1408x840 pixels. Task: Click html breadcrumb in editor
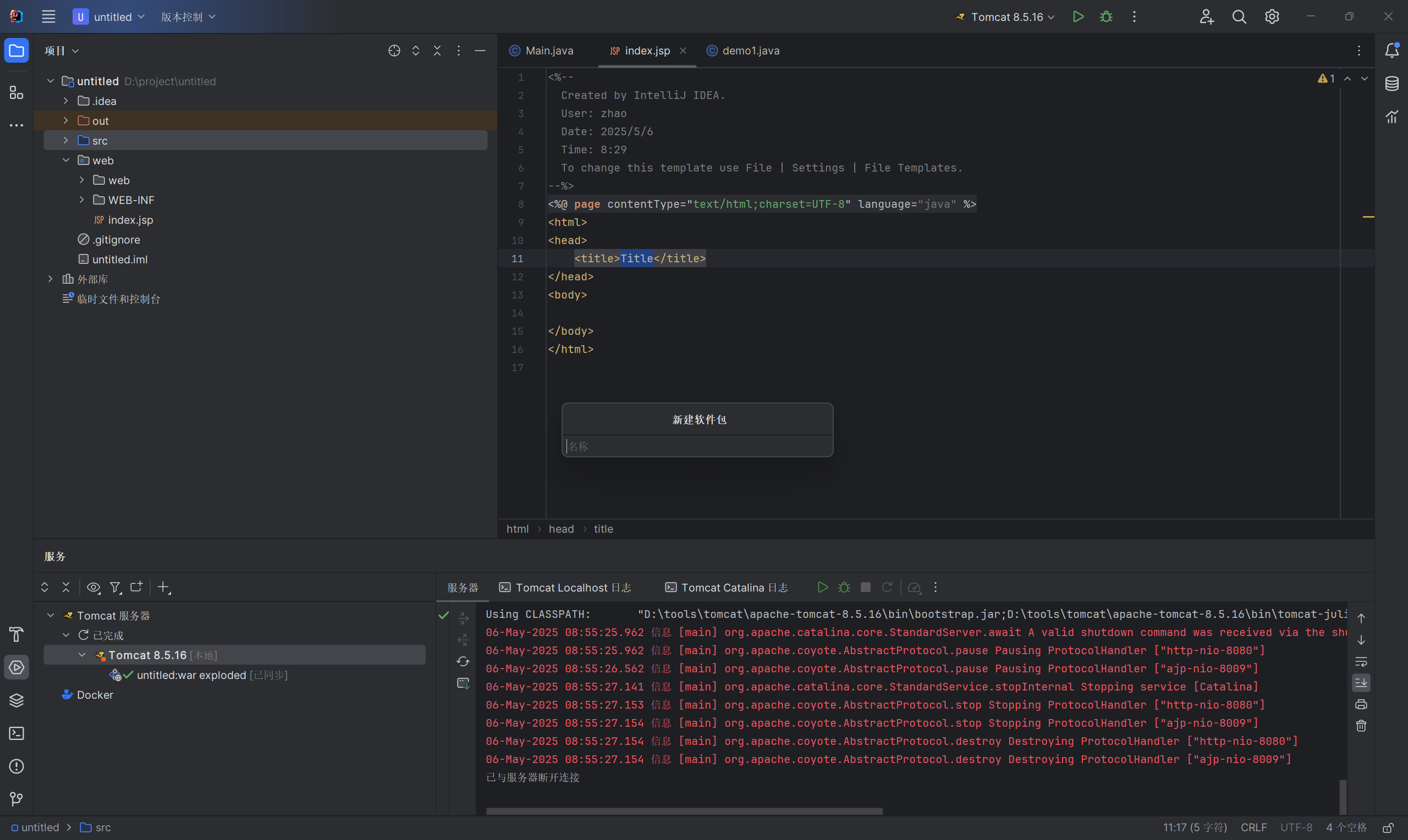[x=518, y=529]
